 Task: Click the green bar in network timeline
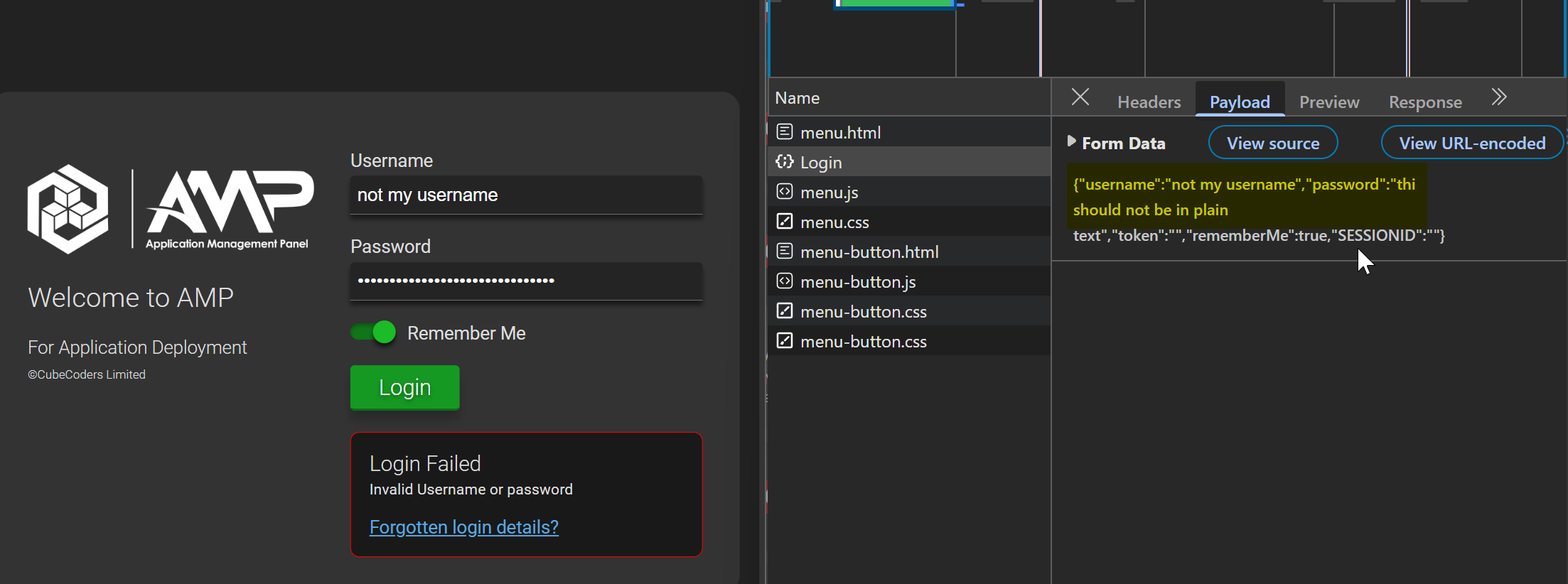(896, 4)
